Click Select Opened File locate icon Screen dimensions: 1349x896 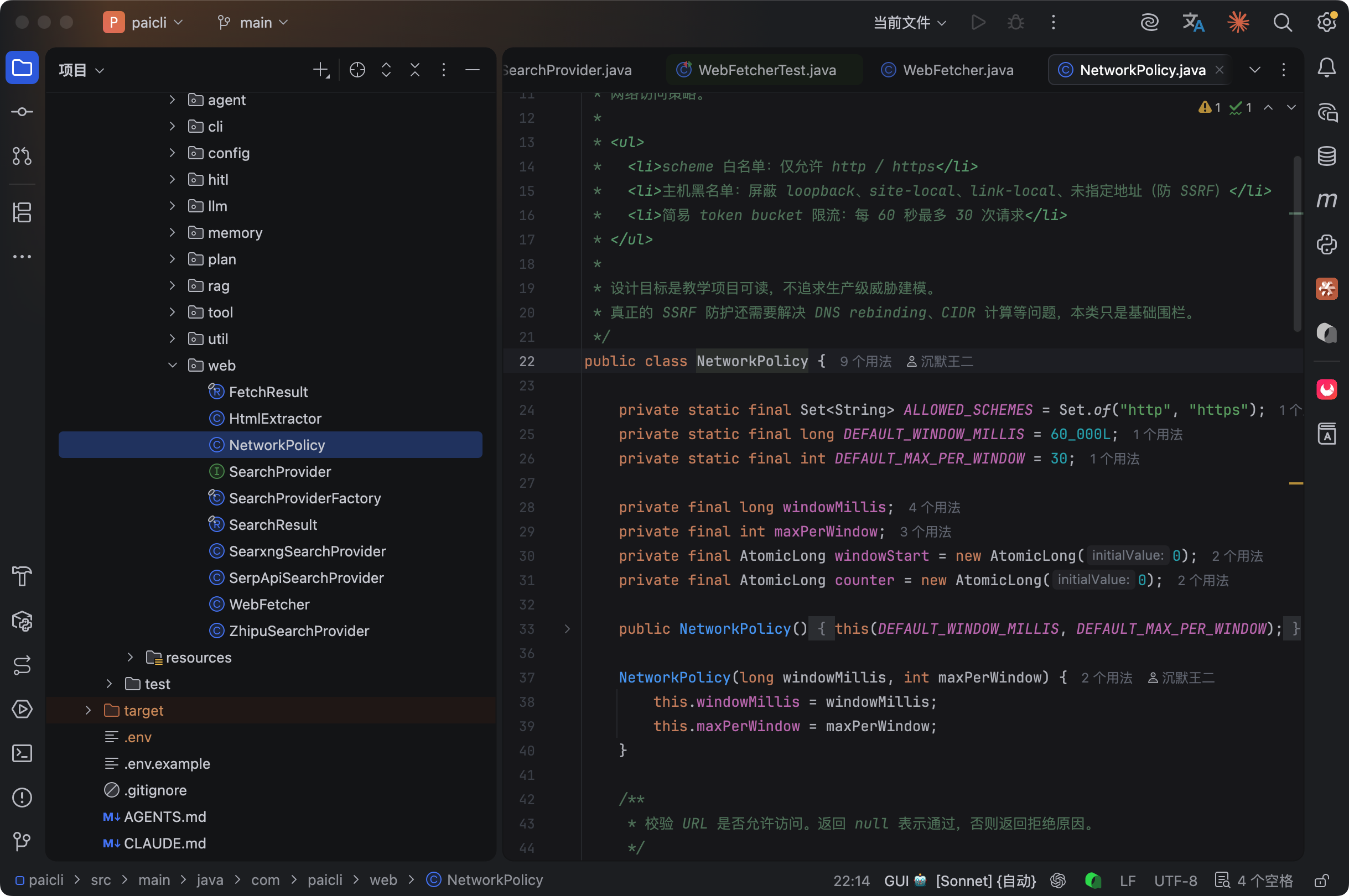[357, 70]
